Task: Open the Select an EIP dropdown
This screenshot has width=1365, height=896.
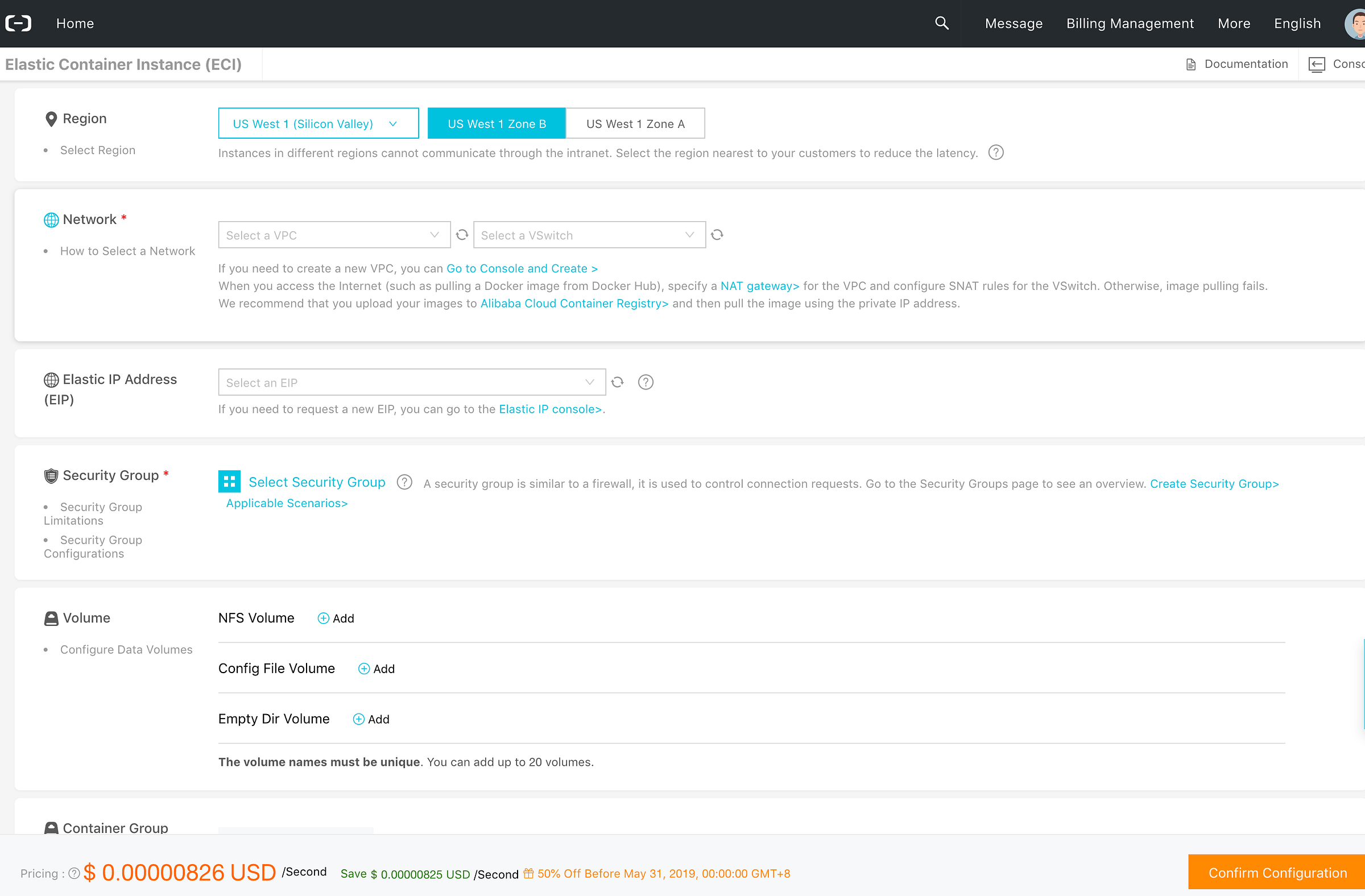Action: (x=411, y=383)
